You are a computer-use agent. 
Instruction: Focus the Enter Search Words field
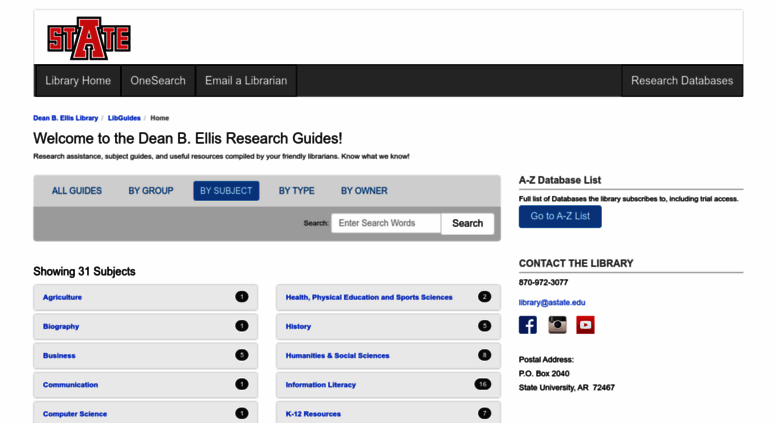(x=386, y=223)
